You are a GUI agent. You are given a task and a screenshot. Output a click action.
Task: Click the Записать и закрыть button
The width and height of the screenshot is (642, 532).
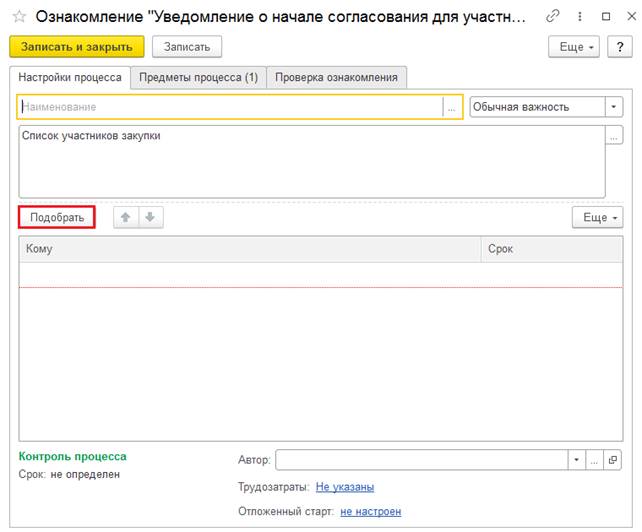[77, 47]
